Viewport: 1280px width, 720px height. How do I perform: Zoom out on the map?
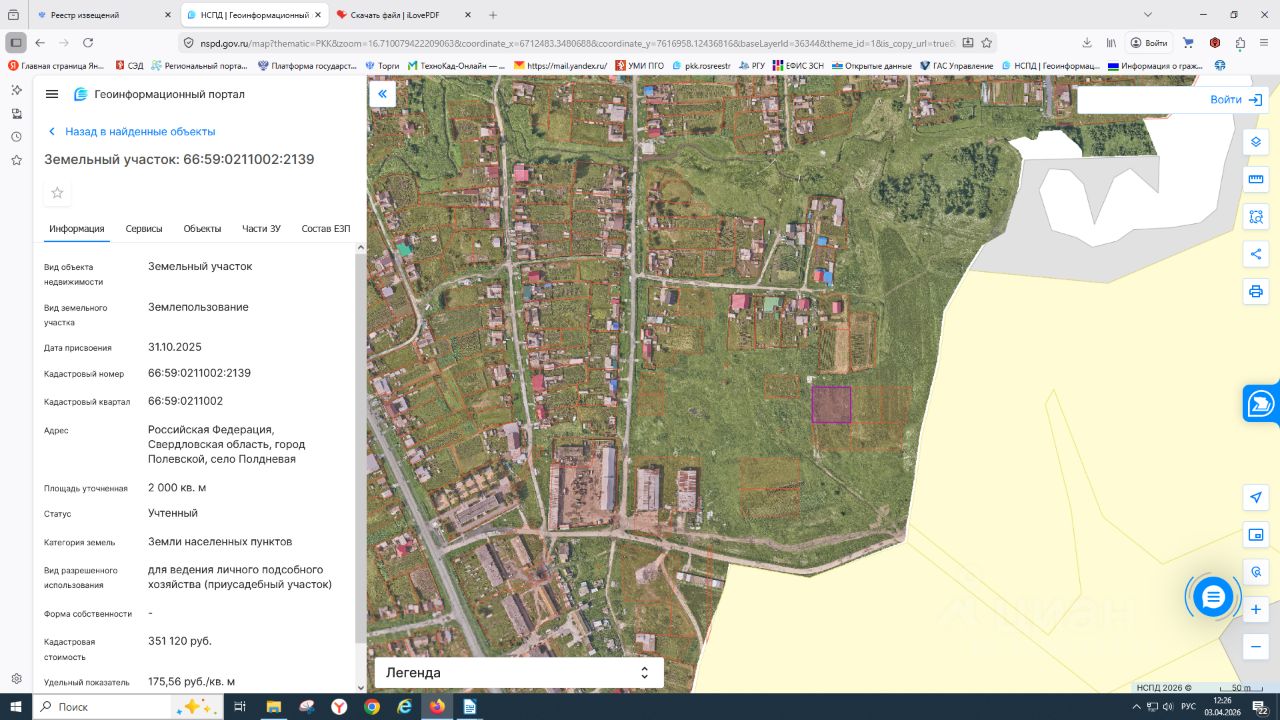pyautogui.click(x=1255, y=646)
